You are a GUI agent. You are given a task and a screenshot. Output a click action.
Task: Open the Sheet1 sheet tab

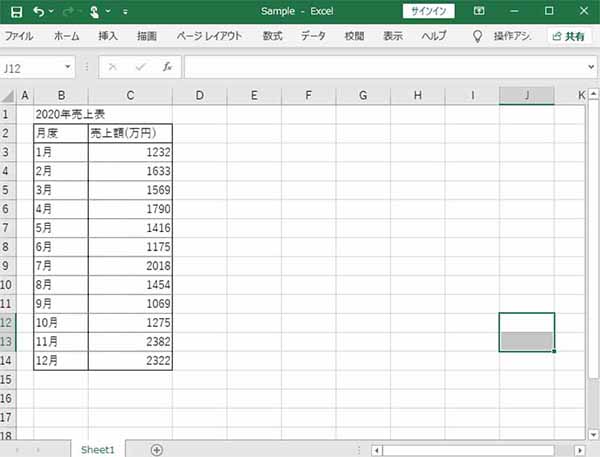[98, 450]
